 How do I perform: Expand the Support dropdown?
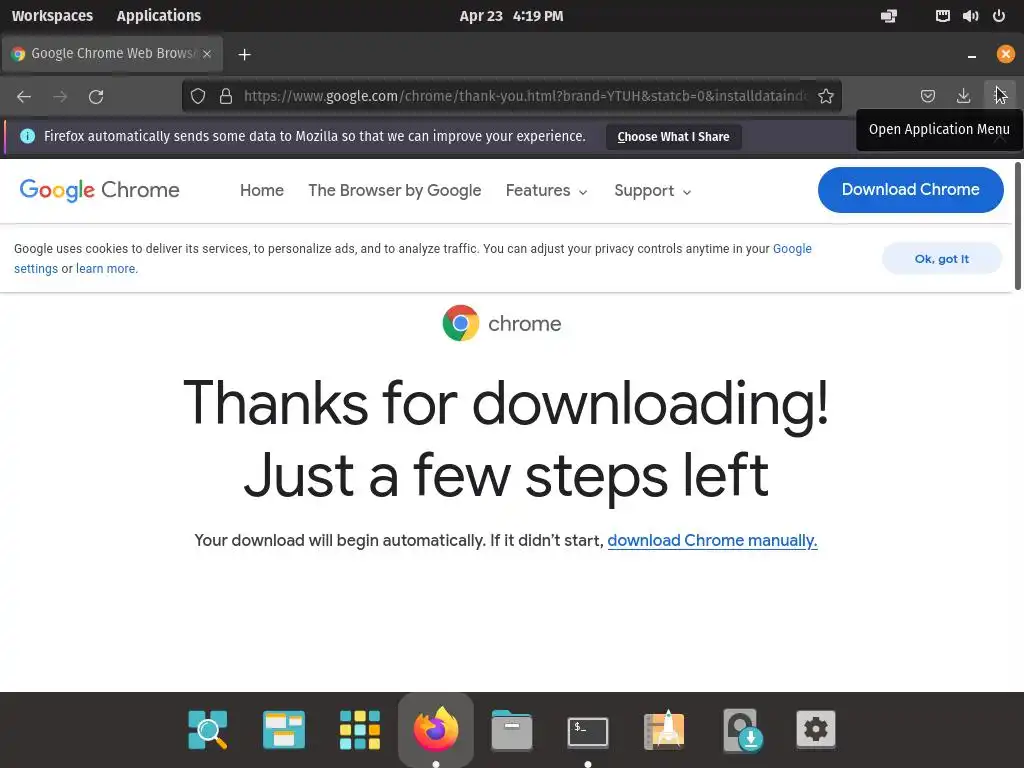click(x=652, y=191)
